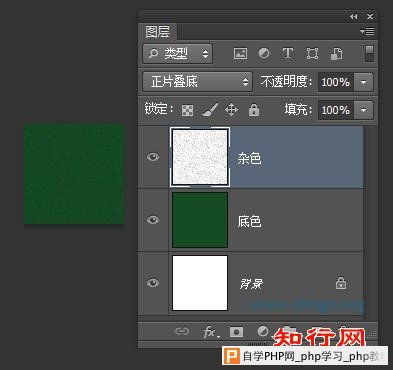
Task: Click the 底色 layer name
Action: 249,221
